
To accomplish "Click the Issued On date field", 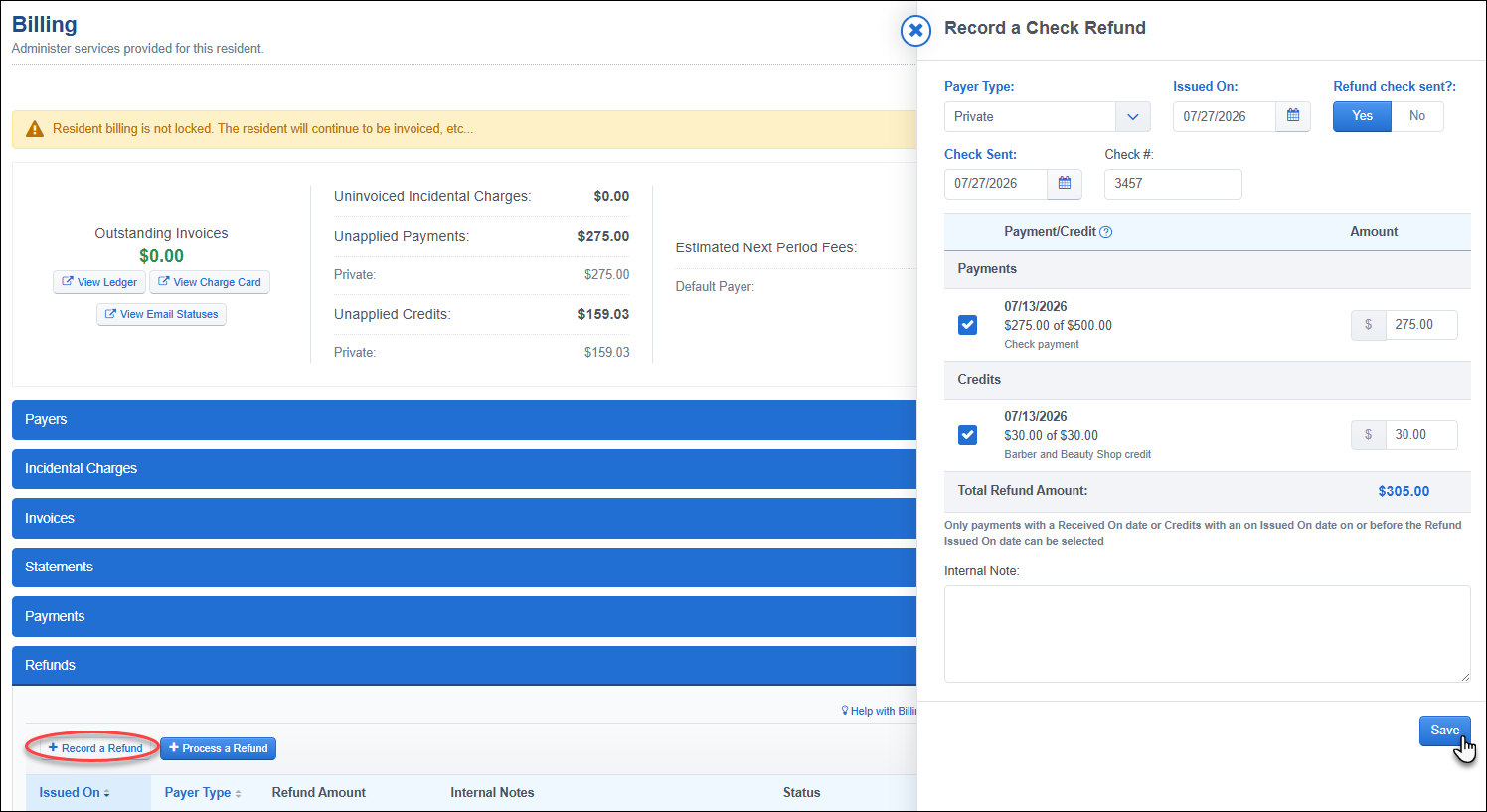I will 1225,116.
